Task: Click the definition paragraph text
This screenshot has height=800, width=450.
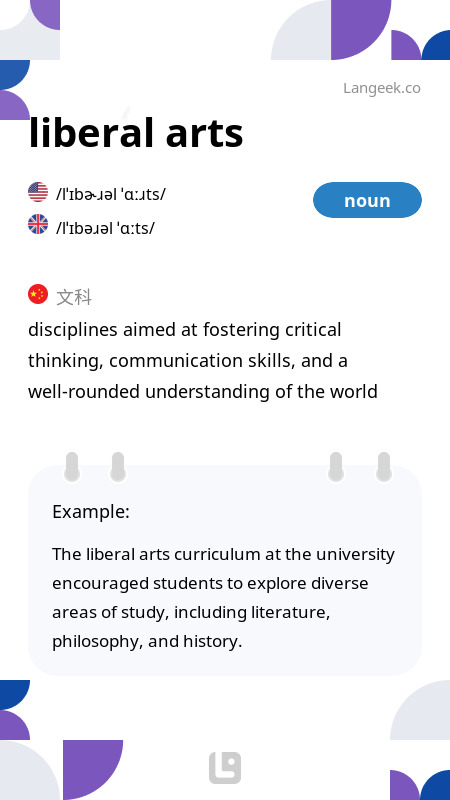Action: click(x=203, y=361)
